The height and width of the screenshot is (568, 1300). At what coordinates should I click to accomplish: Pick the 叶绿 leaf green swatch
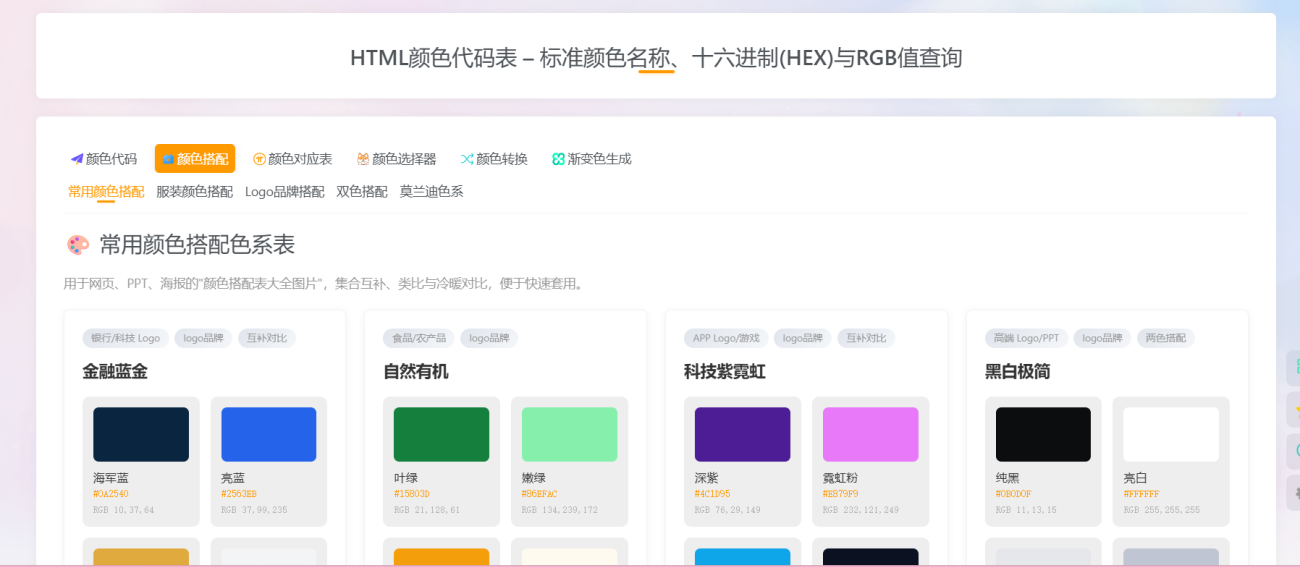pos(441,434)
